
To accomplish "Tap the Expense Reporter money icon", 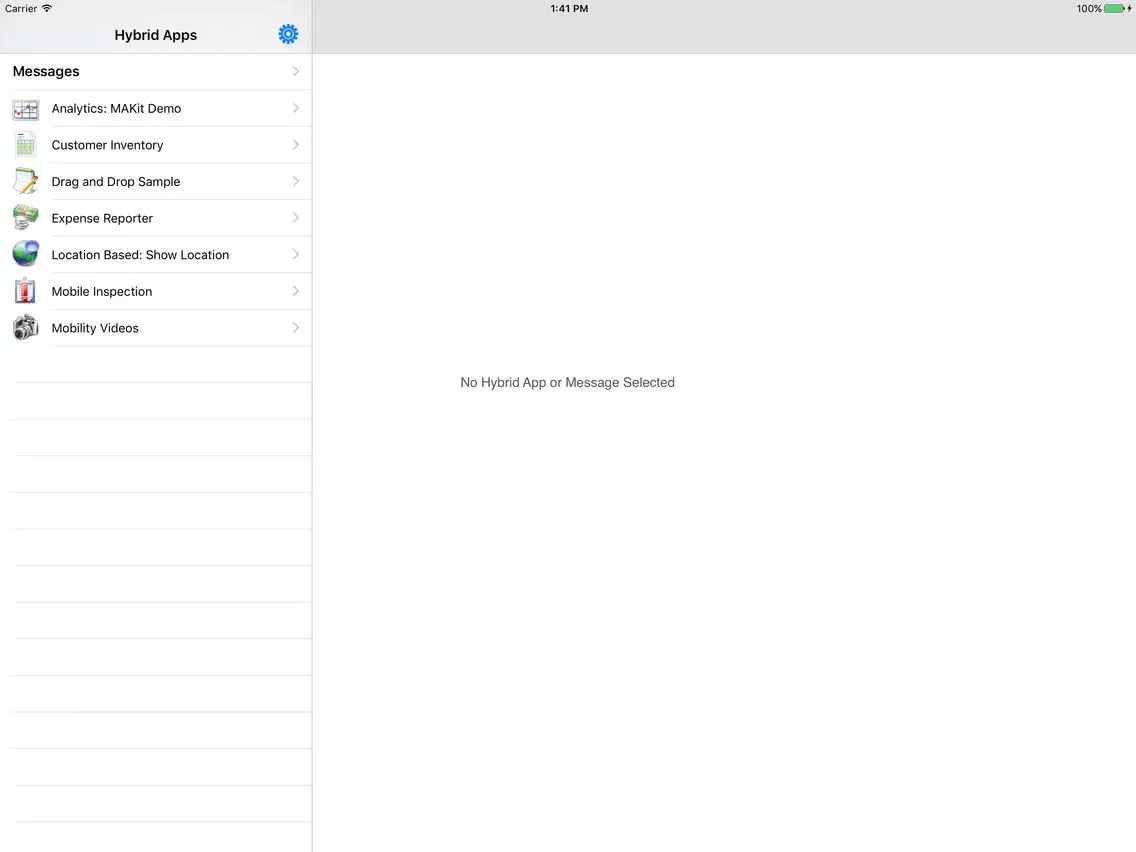I will point(25,217).
